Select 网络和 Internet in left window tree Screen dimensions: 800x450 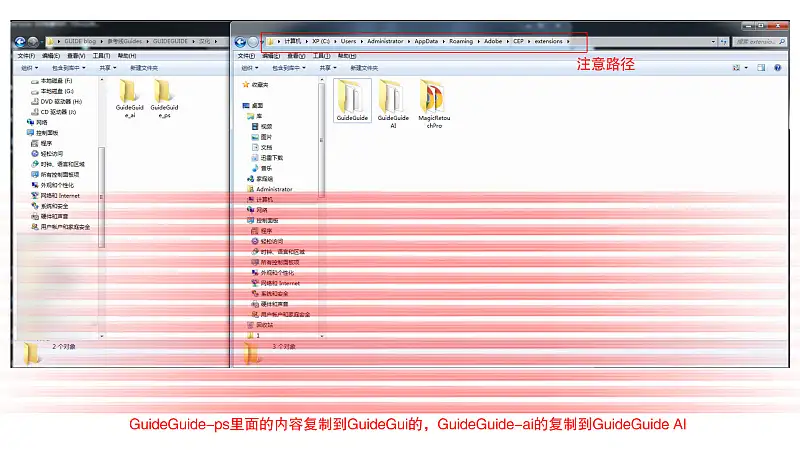pos(55,195)
